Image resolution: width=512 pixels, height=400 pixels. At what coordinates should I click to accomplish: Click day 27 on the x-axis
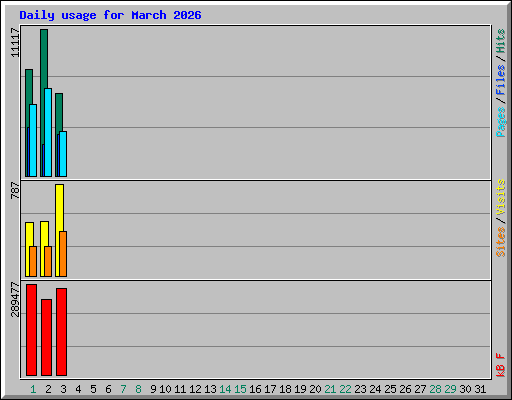click(420, 389)
